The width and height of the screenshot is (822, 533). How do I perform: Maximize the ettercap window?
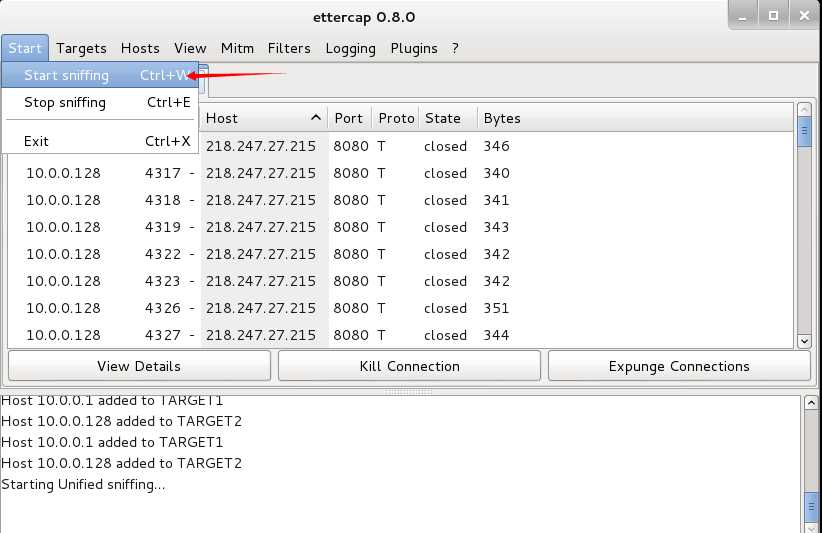click(773, 16)
